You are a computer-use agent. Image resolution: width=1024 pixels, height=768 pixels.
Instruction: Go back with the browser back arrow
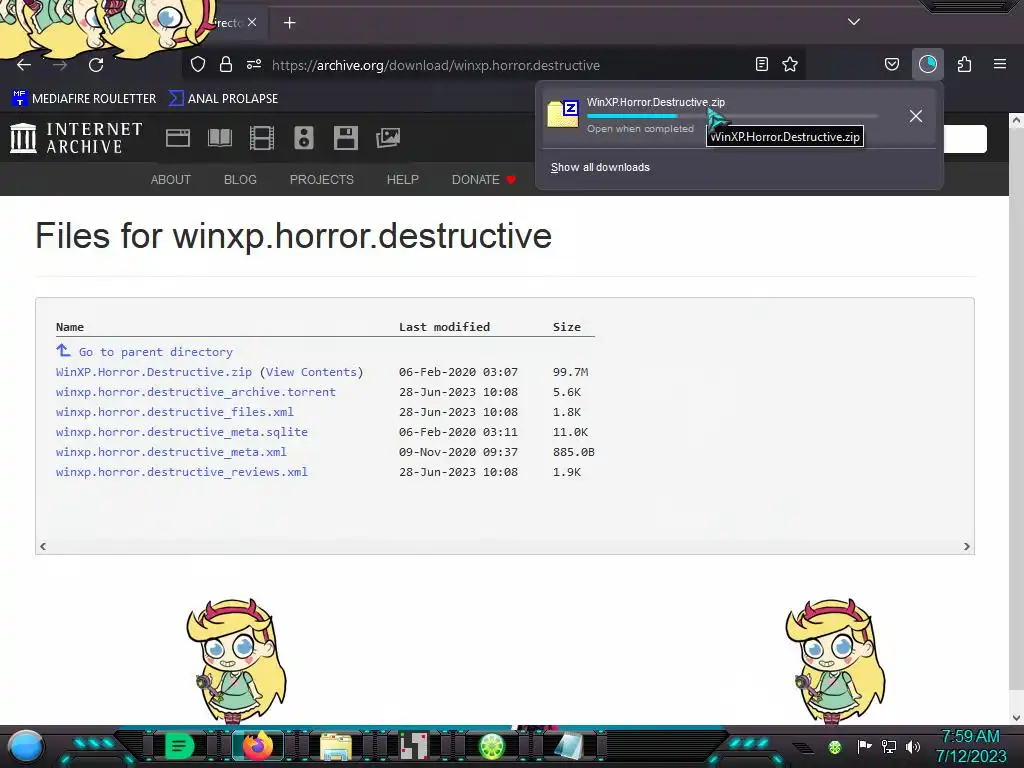coord(24,65)
